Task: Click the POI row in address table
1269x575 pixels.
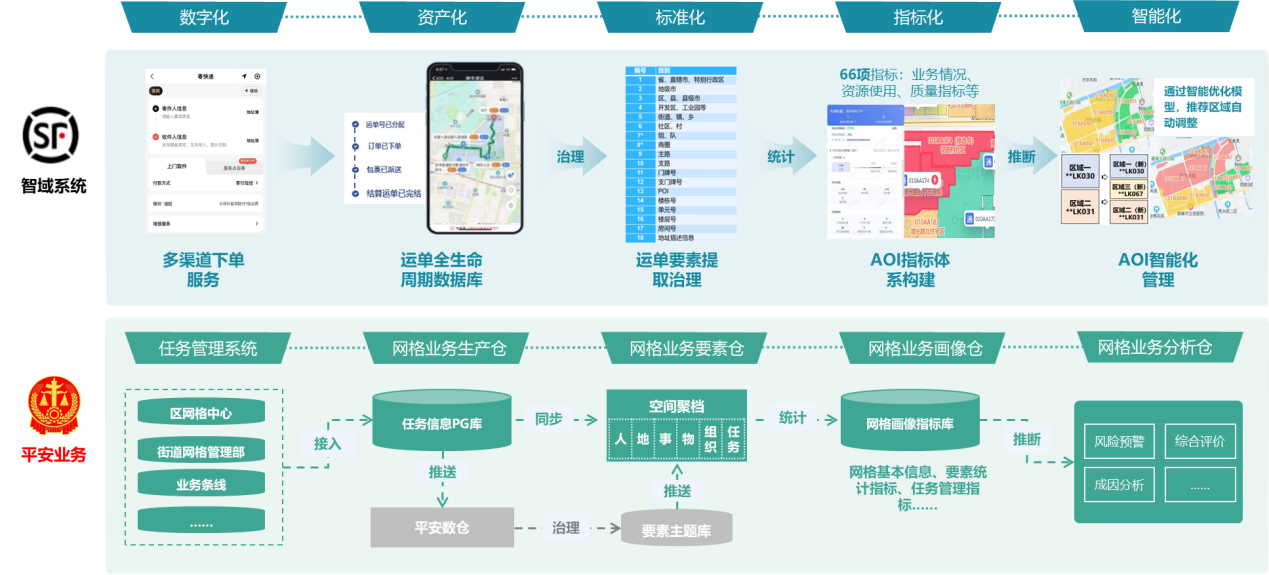Action: coord(663,191)
